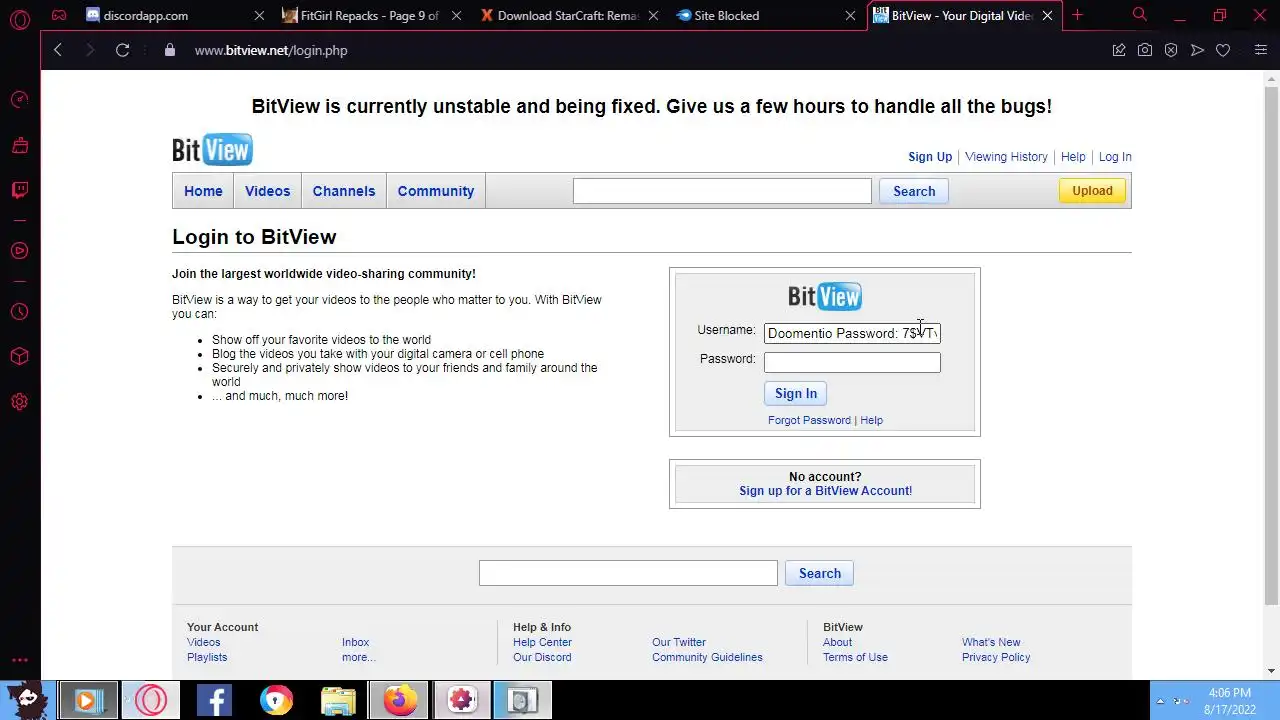
Task: Open tab search magnifier icon
Action: pos(1140,15)
